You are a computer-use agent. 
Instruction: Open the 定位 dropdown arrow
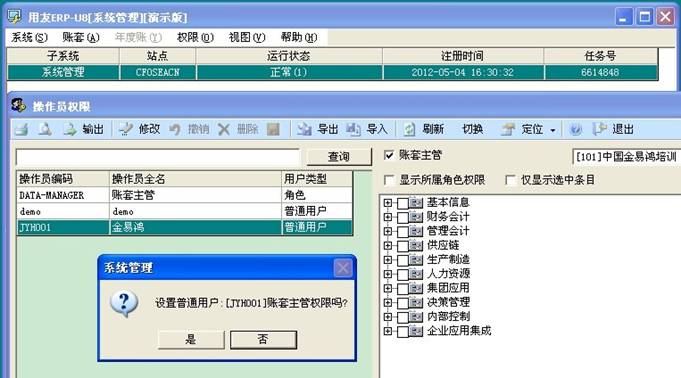tap(552, 130)
